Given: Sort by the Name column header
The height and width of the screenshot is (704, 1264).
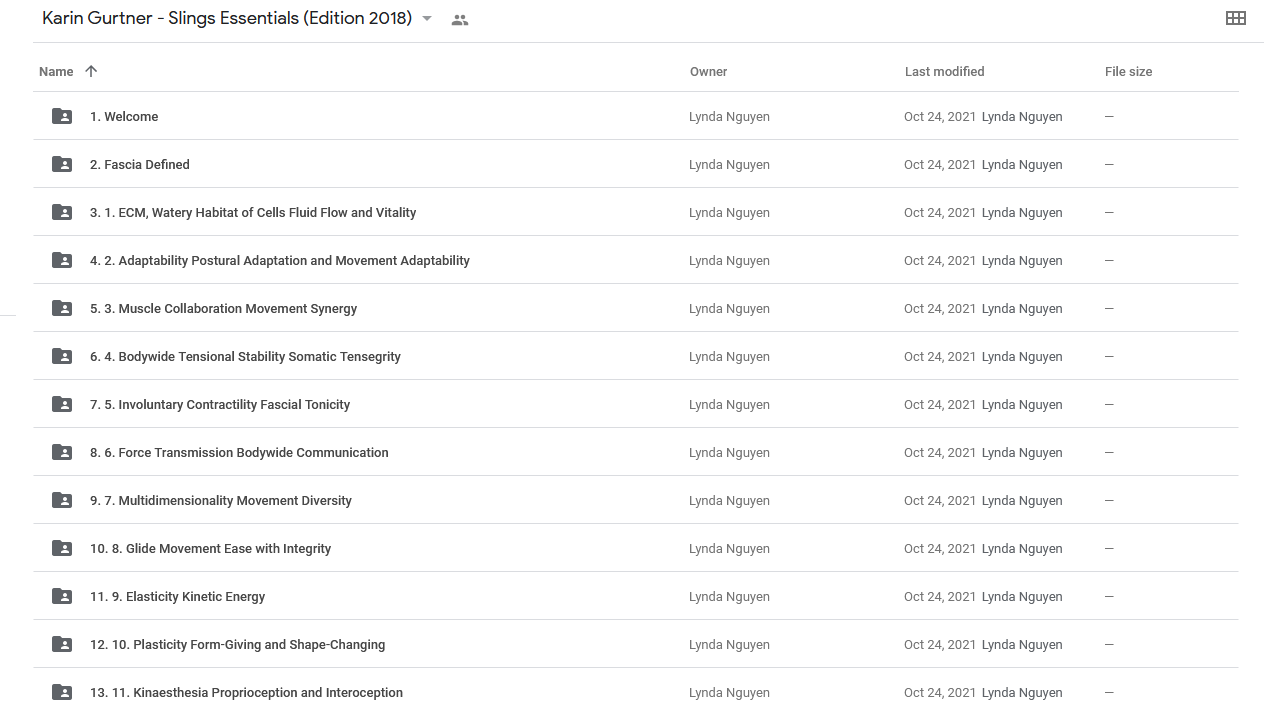Looking at the screenshot, I should [x=56, y=71].
